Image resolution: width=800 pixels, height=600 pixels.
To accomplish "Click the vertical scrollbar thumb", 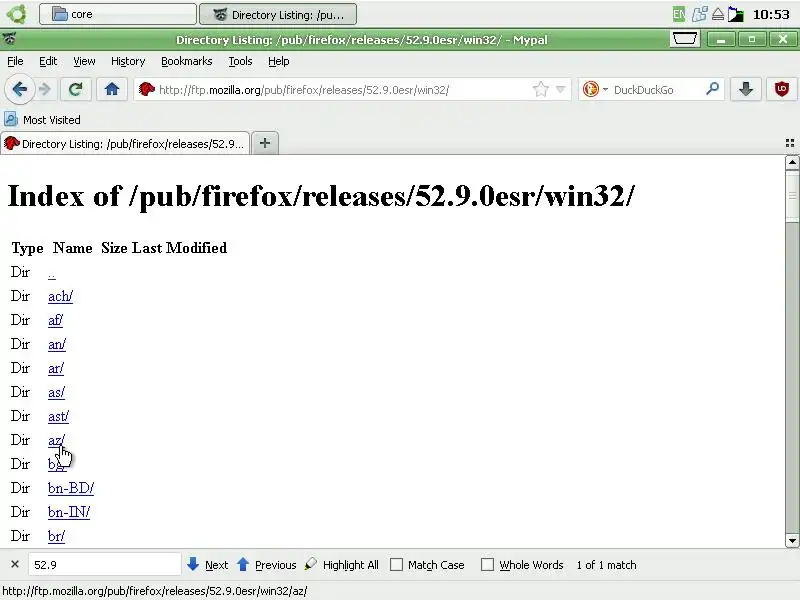I will coord(792,196).
